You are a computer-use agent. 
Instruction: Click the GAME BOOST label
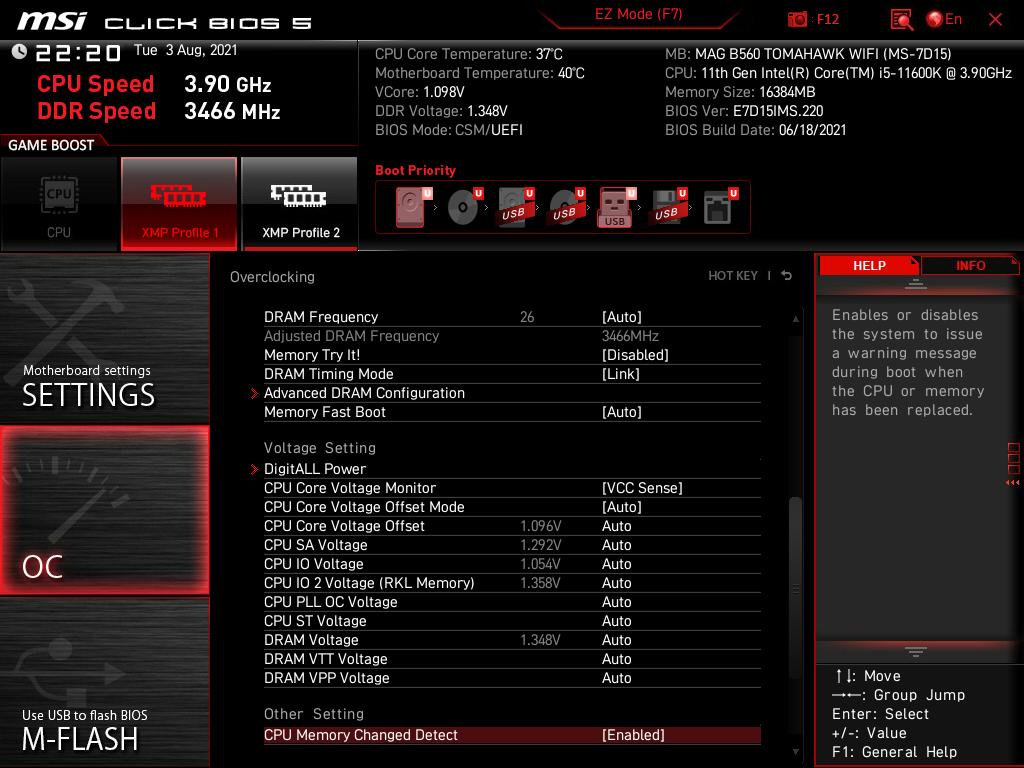click(51, 145)
